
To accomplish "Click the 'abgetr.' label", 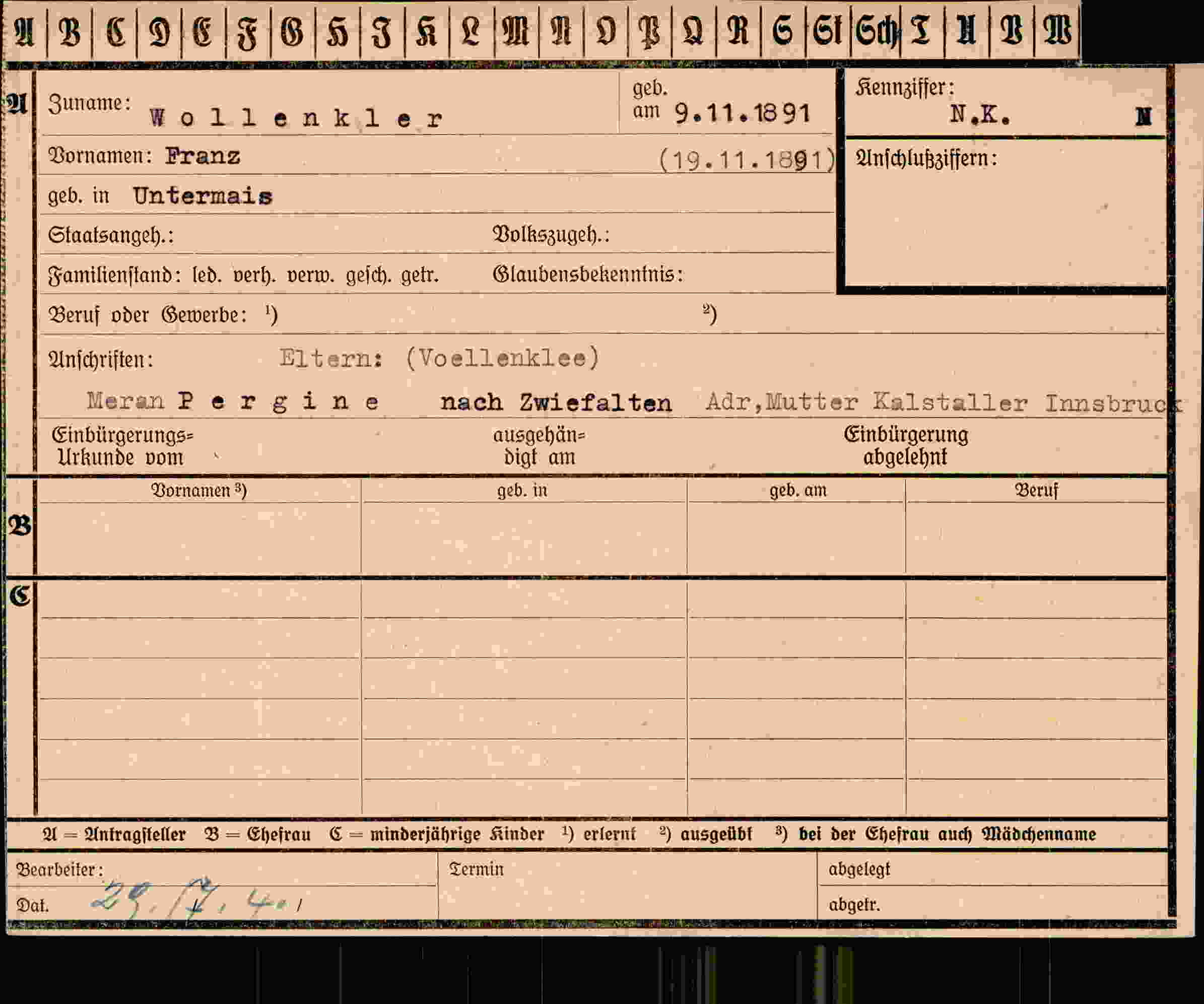I will [x=854, y=905].
